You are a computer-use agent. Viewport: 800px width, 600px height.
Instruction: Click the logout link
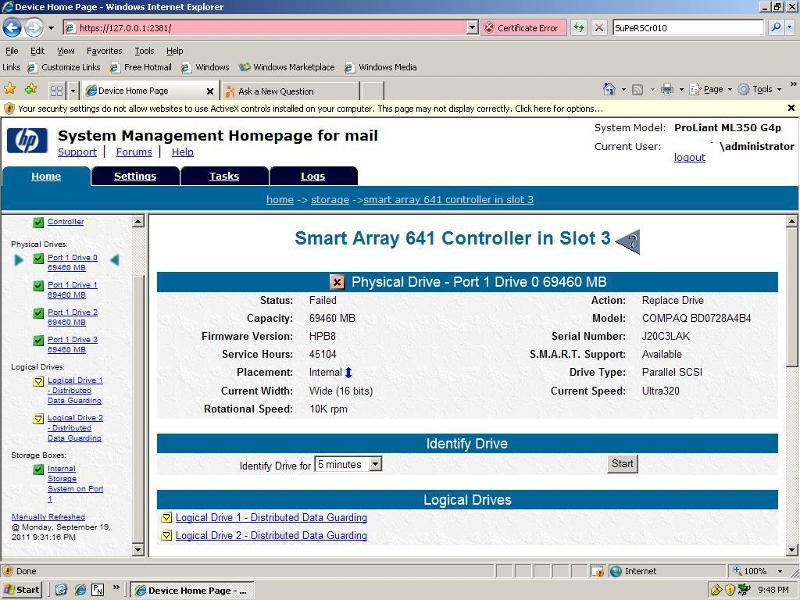pos(689,157)
